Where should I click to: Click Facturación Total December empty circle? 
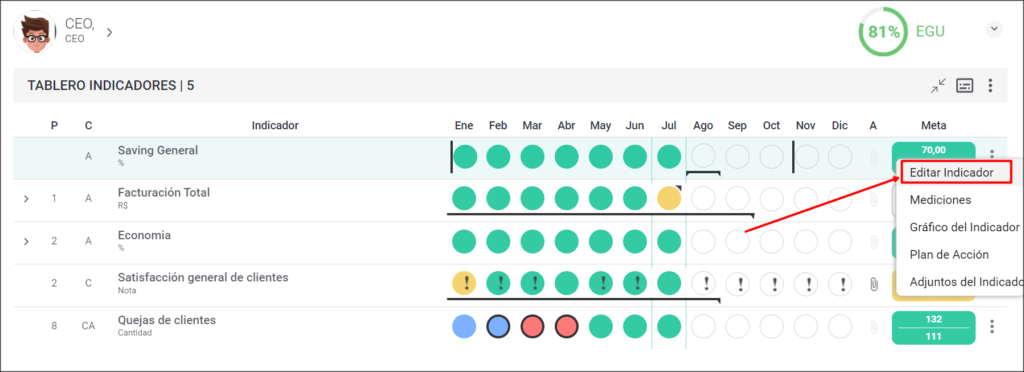tap(840, 198)
